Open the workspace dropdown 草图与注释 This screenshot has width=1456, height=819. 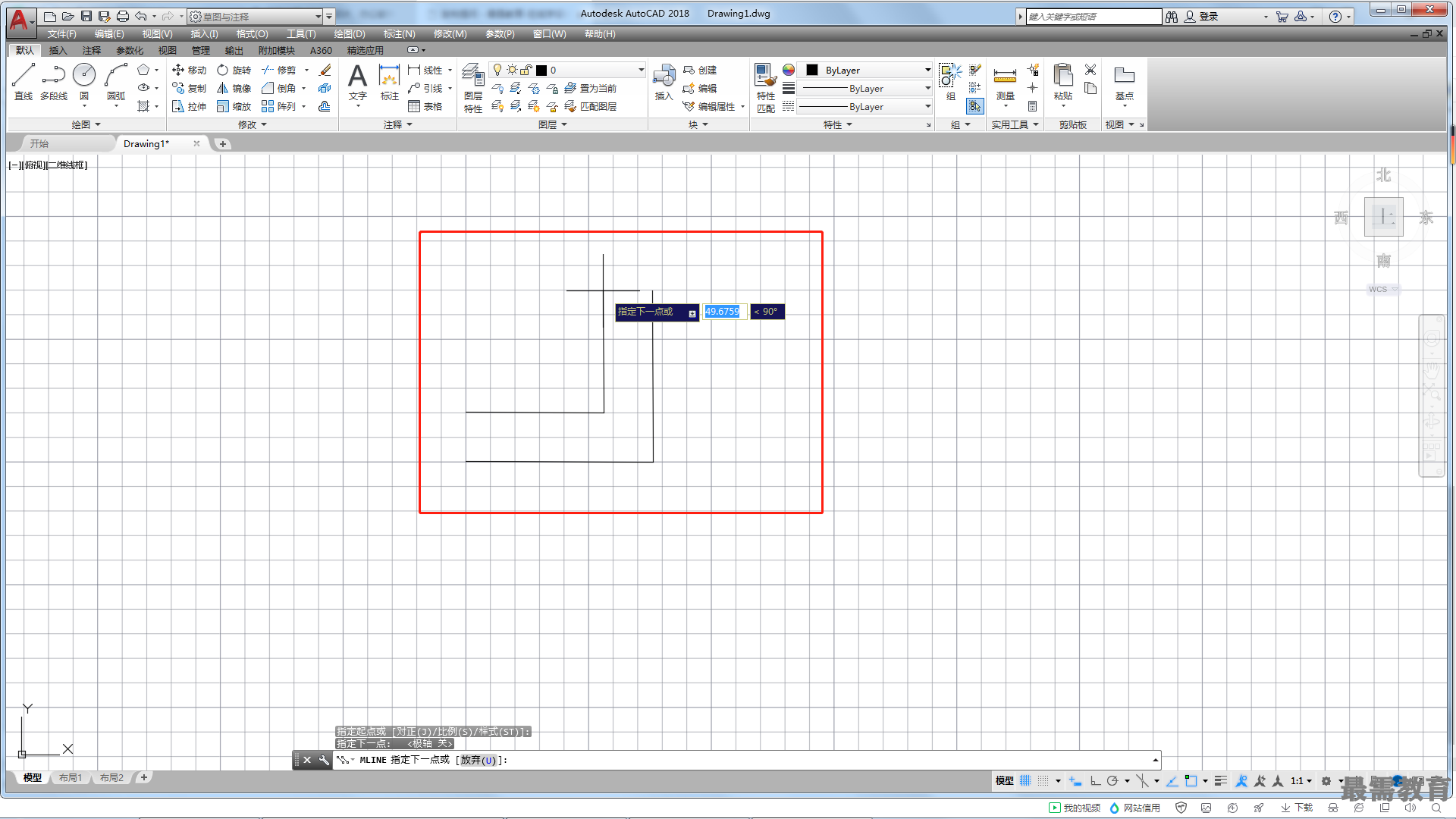click(x=255, y=16)
